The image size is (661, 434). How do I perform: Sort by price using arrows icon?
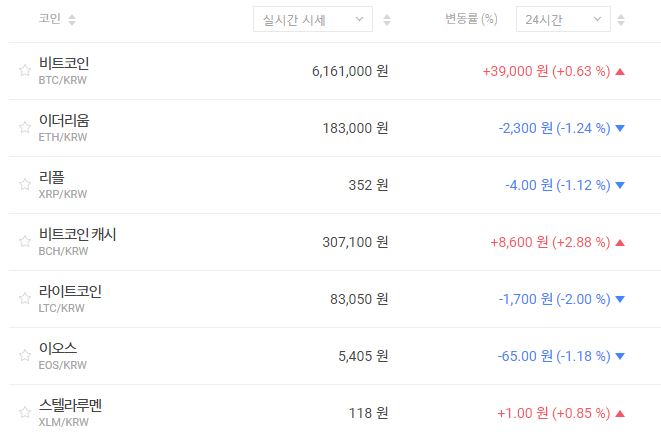pyautogui.click(x=387, y=20)
